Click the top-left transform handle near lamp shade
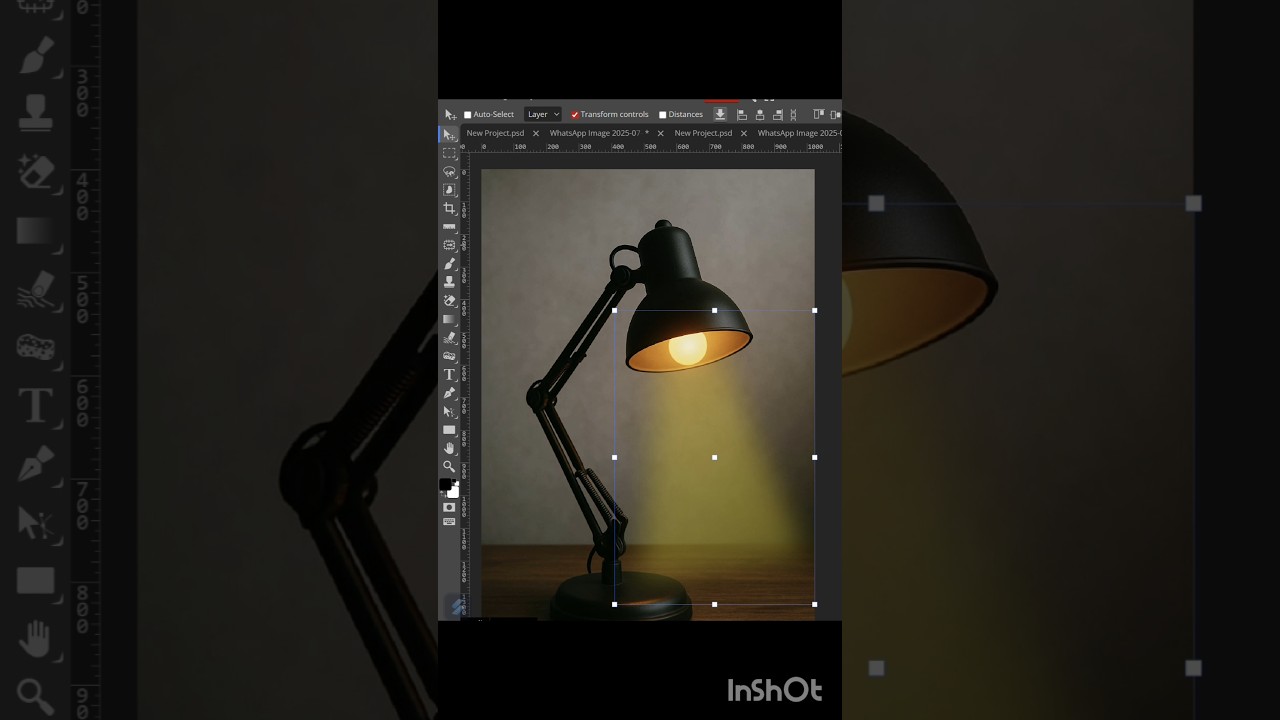The width and height of the screenshot is (1280, 720). (614, 310)
